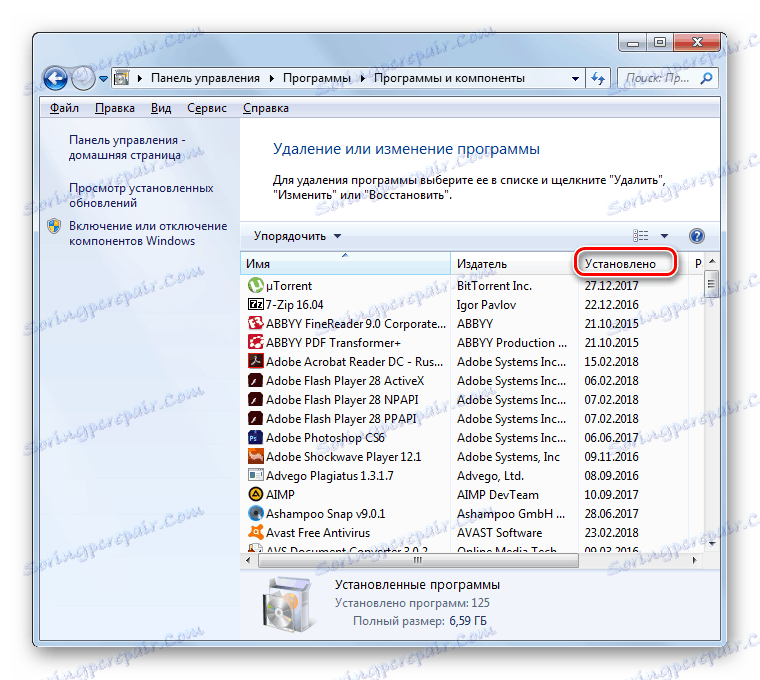
Task: Open Панель управления - домашняя страница link
Action: pos(127,147)
